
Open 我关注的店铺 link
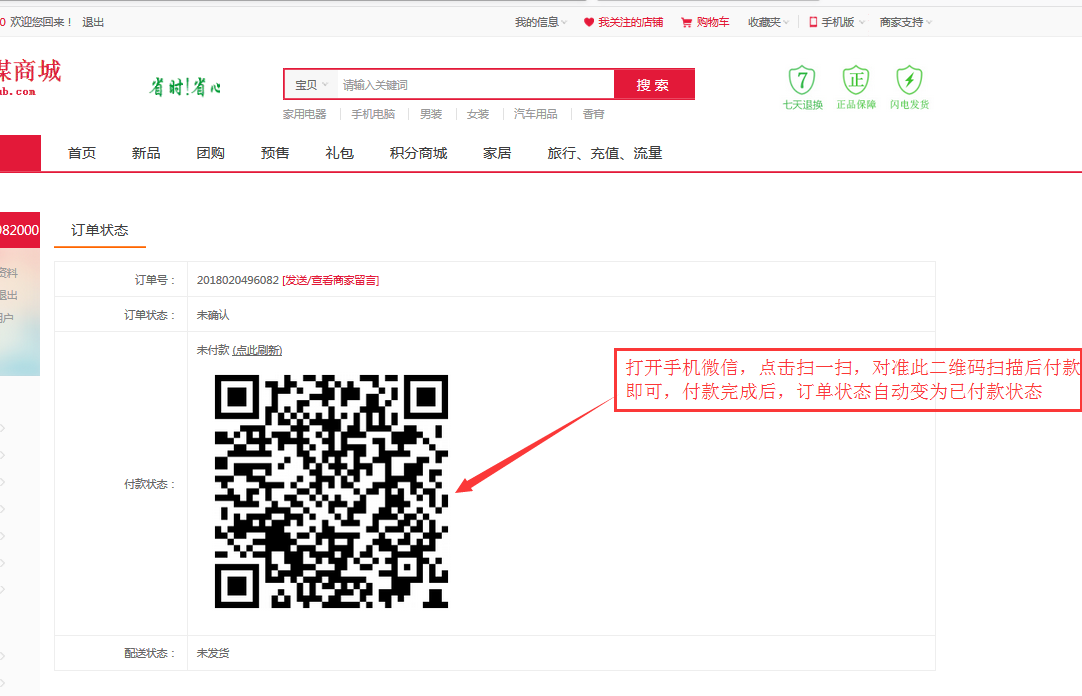[630, 22]
